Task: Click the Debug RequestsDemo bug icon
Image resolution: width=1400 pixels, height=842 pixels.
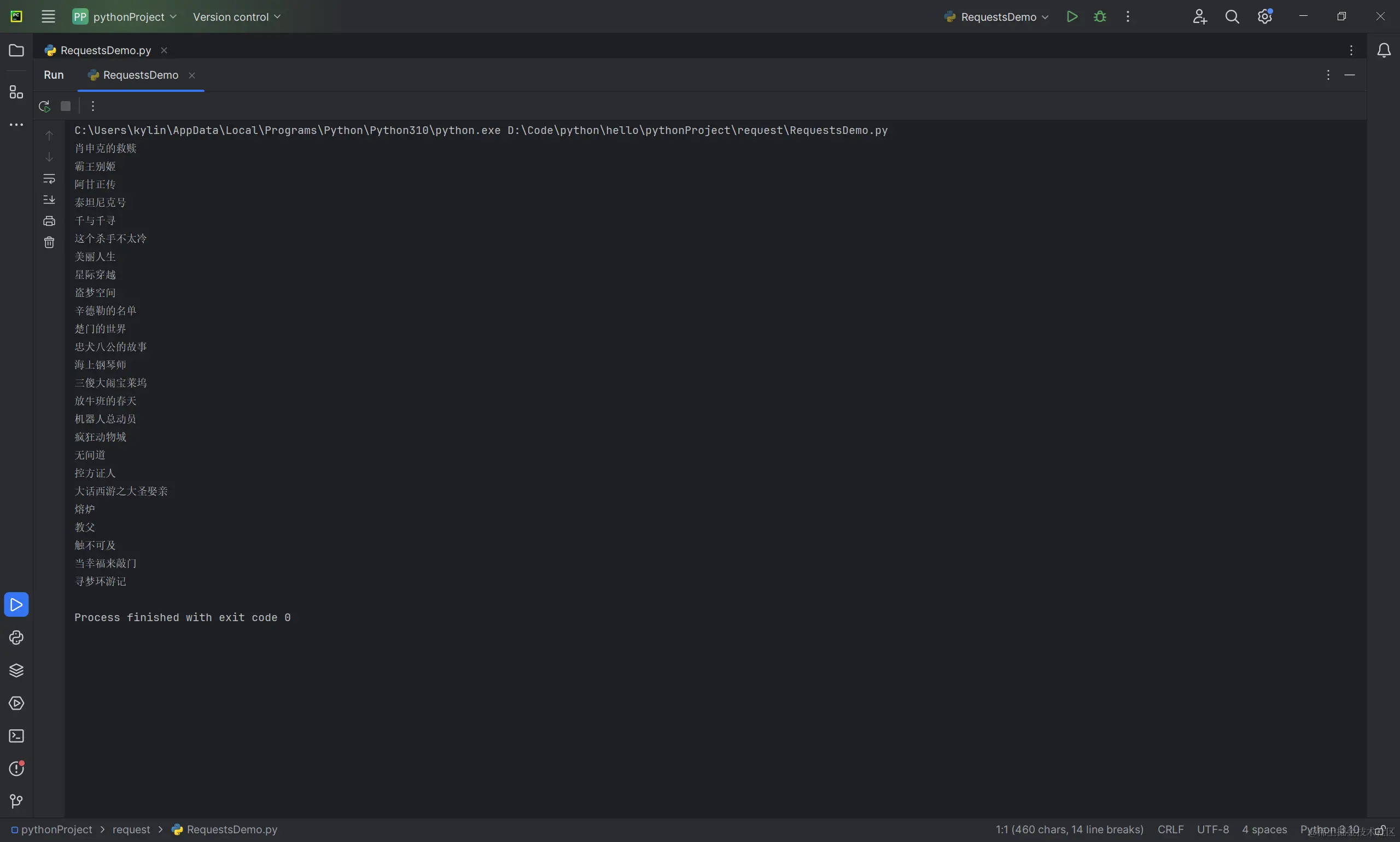Action: click(1100, 17)
